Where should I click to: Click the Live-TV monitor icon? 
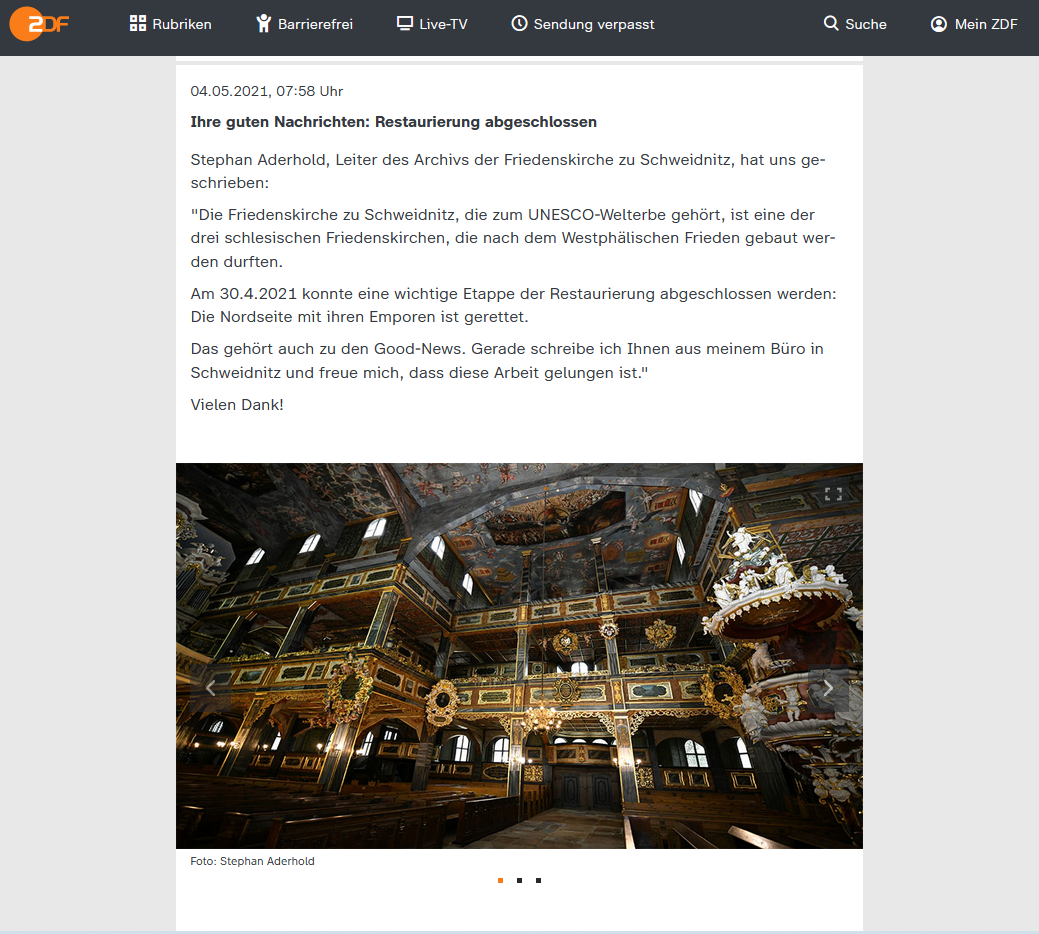click(404, 23)
